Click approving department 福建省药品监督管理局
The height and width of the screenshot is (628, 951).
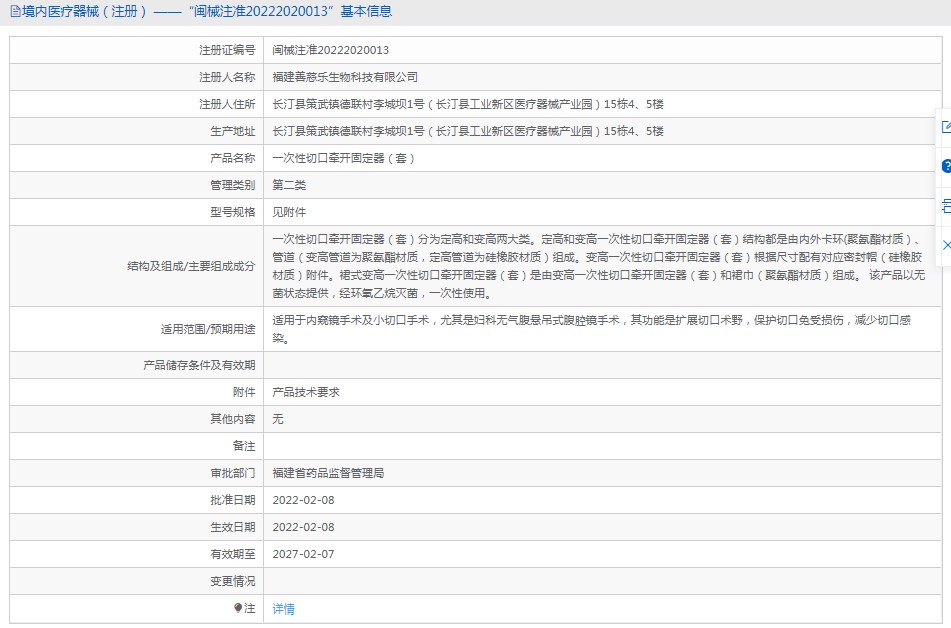click(x=328, y=473)
